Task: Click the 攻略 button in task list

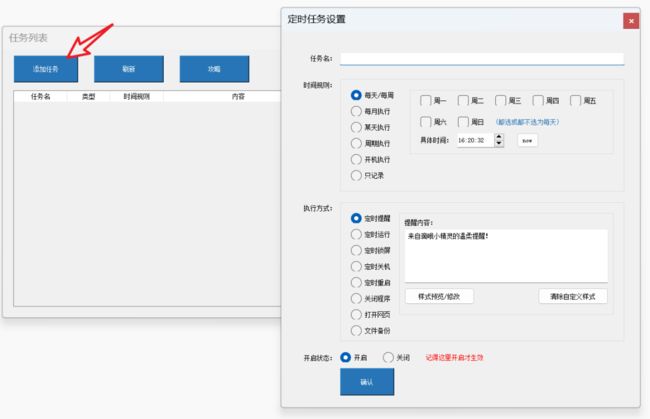Action: [214, 69]
